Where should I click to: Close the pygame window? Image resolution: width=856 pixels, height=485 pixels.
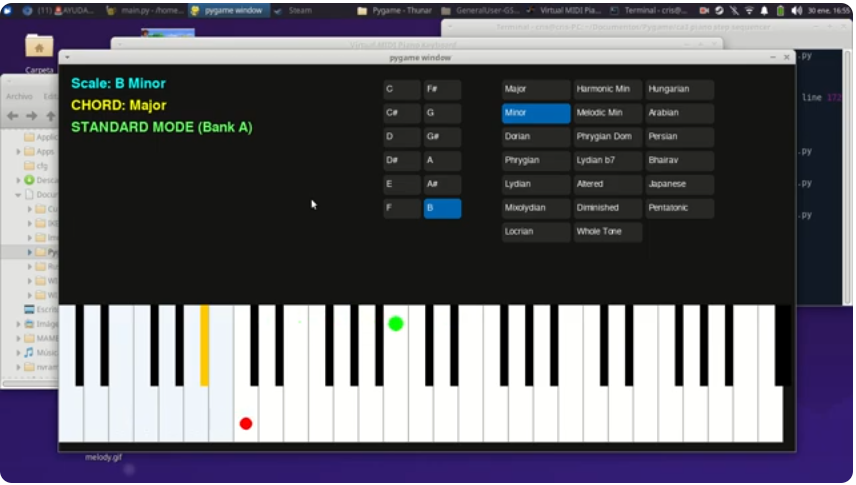(787, 57)
